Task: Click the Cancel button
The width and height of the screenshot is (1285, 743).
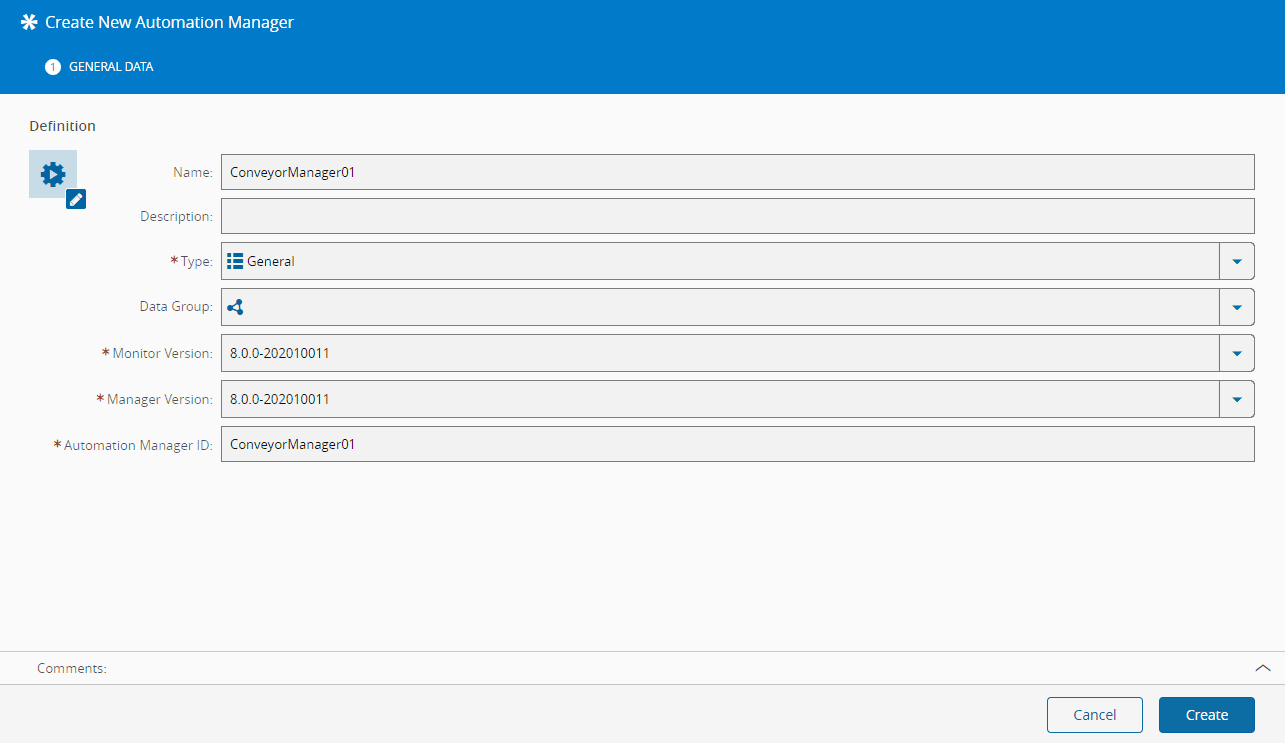Action: click(x=1095, y=715)
